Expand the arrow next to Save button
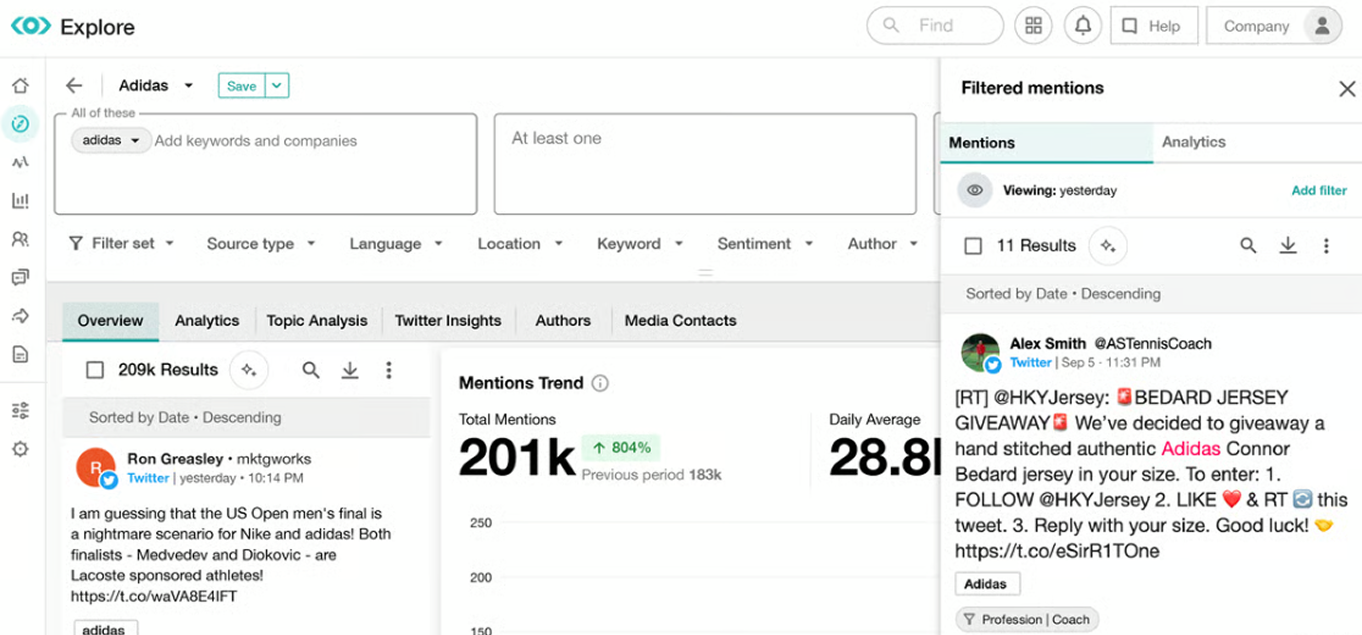The image size is (1362, 635). 277,86
